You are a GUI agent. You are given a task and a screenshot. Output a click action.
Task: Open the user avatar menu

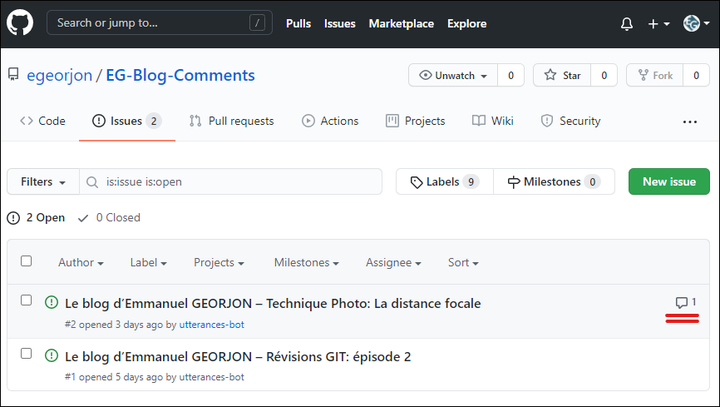(x=696, y=23)
